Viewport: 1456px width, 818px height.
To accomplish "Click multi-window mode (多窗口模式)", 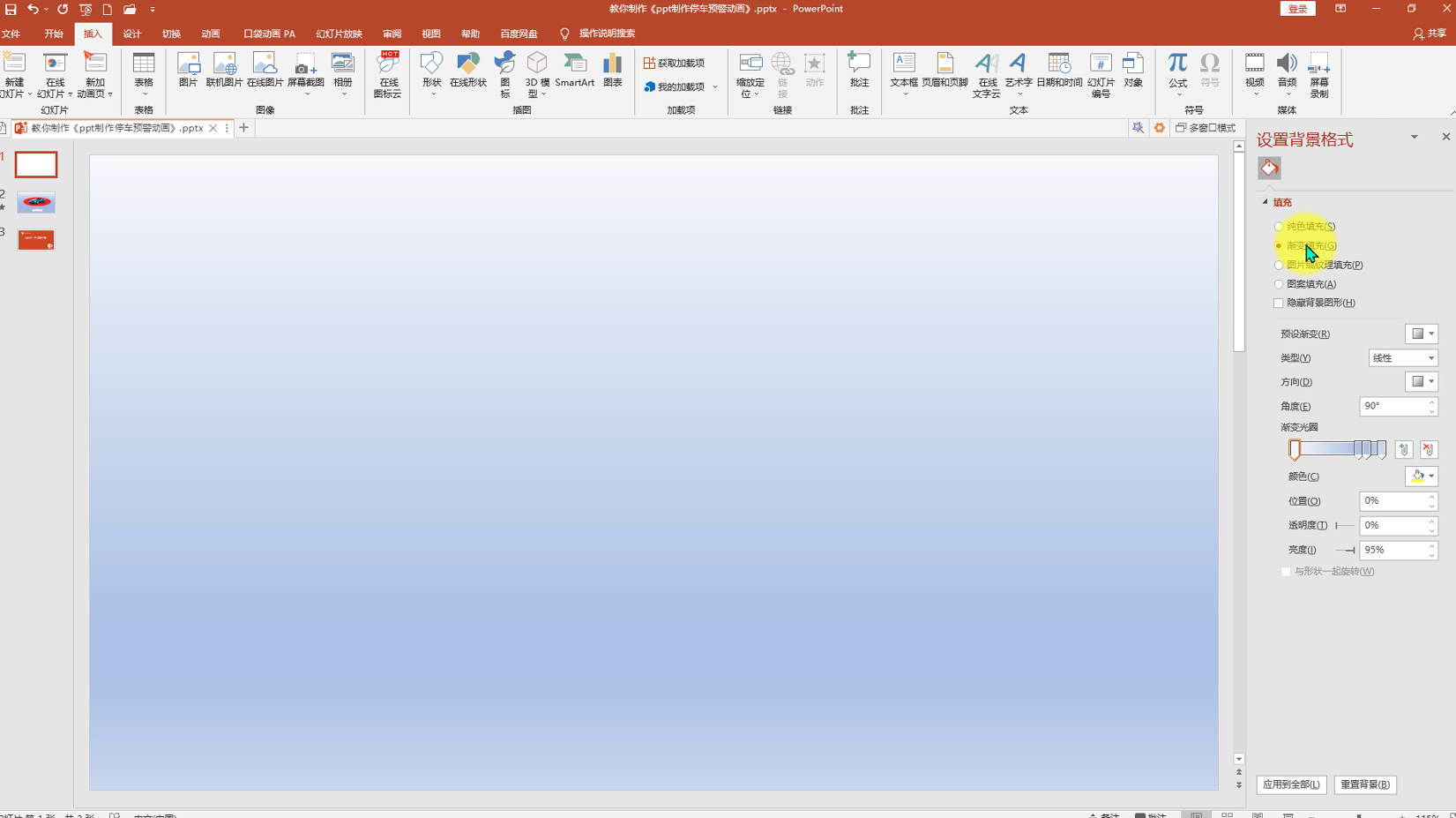I will coord(1206,128).
